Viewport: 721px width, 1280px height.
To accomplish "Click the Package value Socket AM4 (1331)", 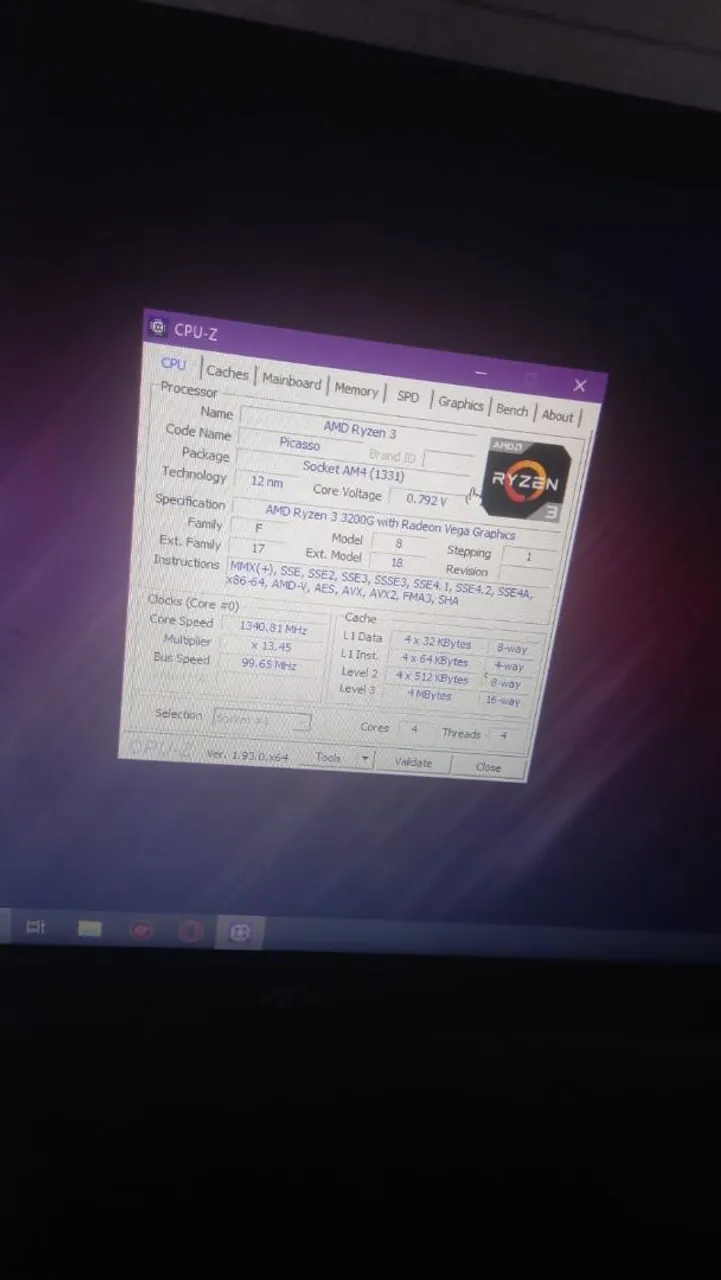I will pos(353,471).
